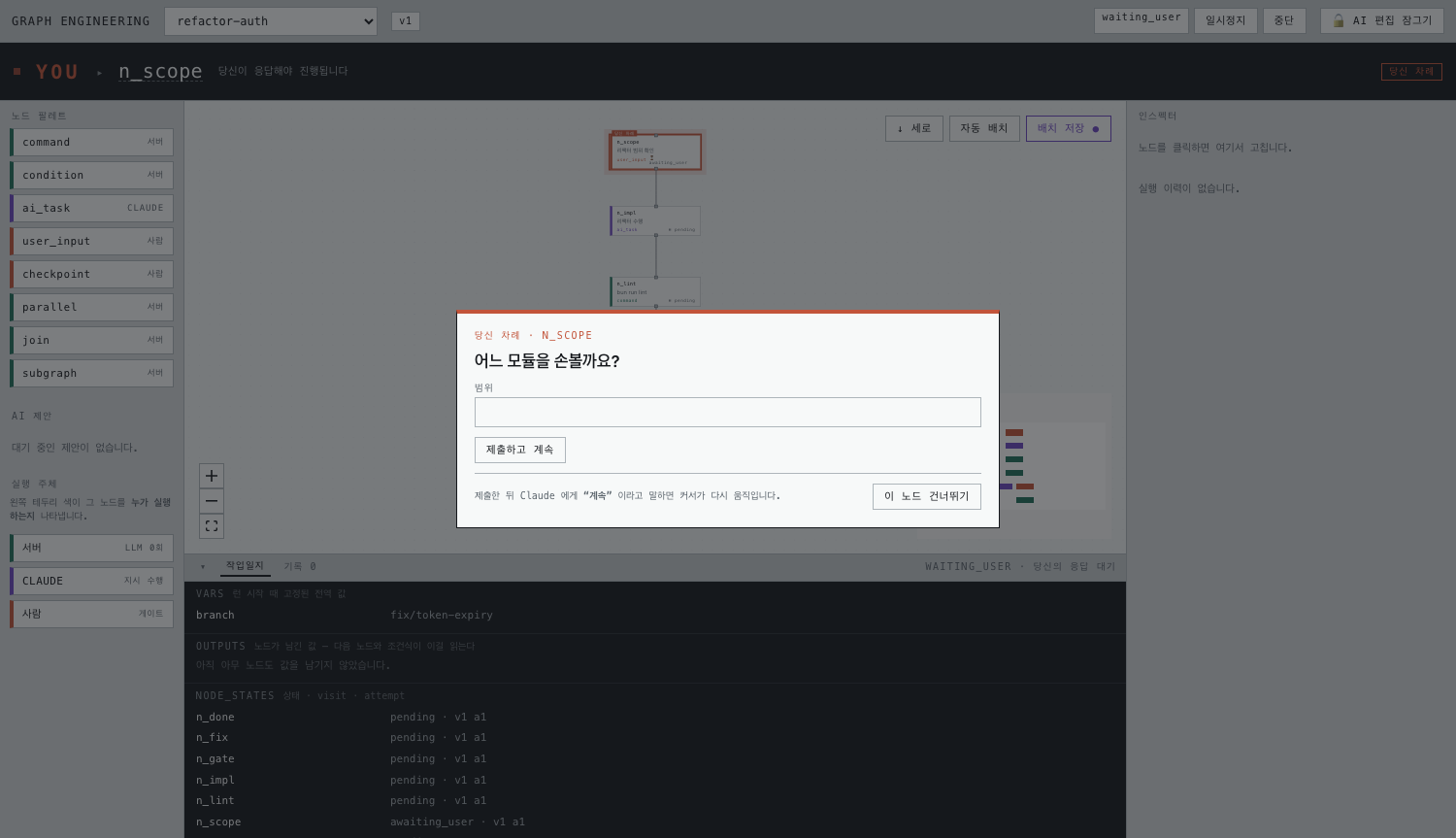Click n_scope awaiting_user state row
This screenshot has width=1456, height=838.
tap(655, 821)
